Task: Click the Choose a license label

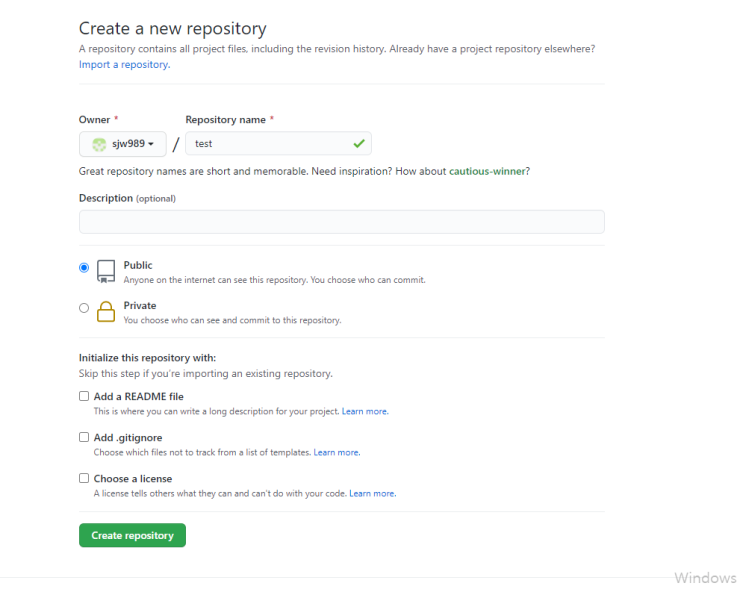Action: pos(133,479)
